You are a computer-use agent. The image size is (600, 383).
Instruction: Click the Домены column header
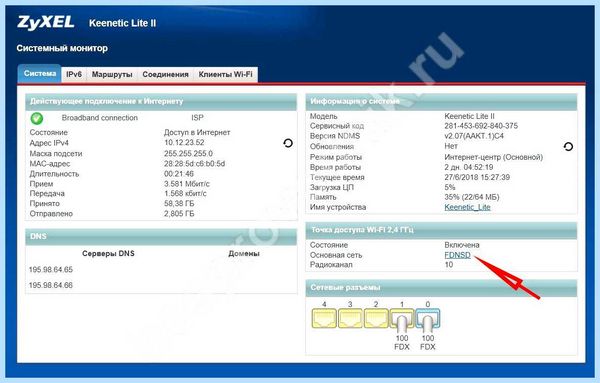(244, 254)
